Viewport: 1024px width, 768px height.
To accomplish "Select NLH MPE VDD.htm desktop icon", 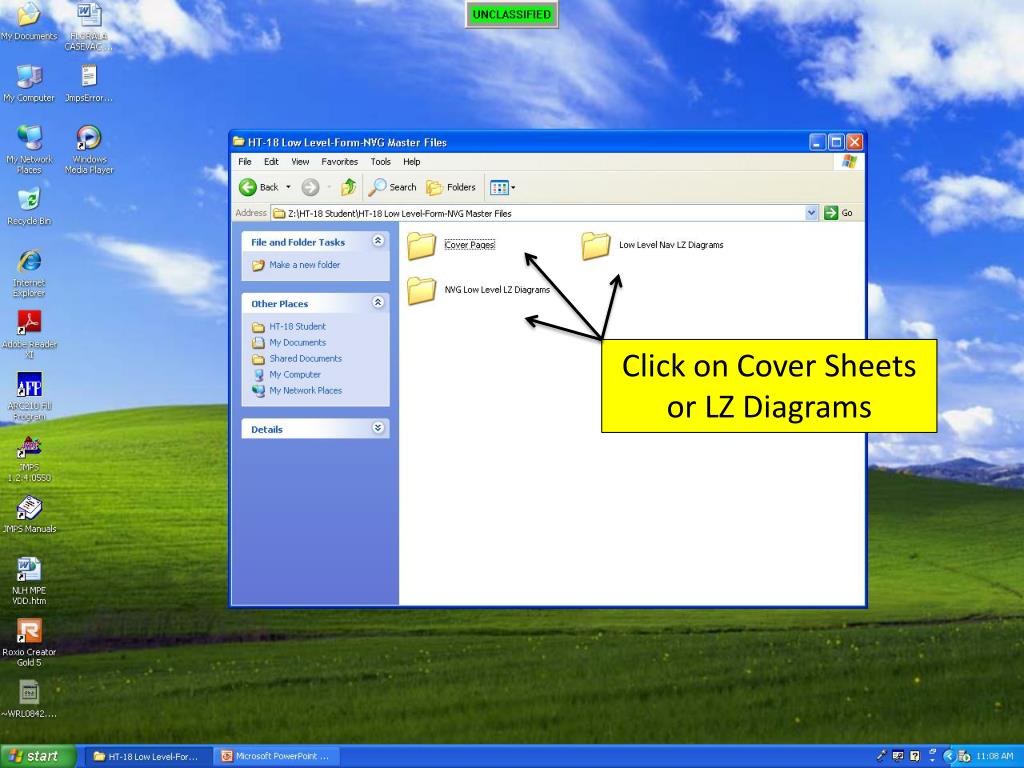I will point(29,581).
